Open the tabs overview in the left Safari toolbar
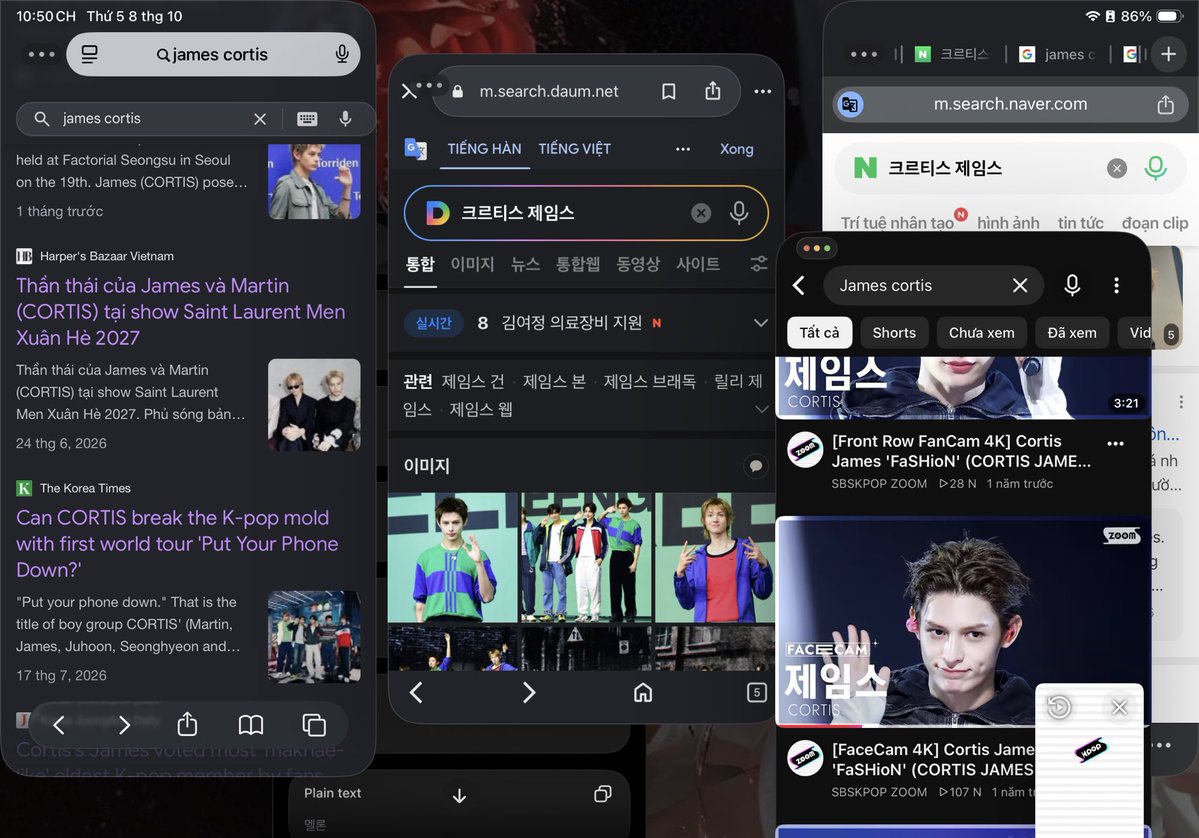 pos(314,724)
